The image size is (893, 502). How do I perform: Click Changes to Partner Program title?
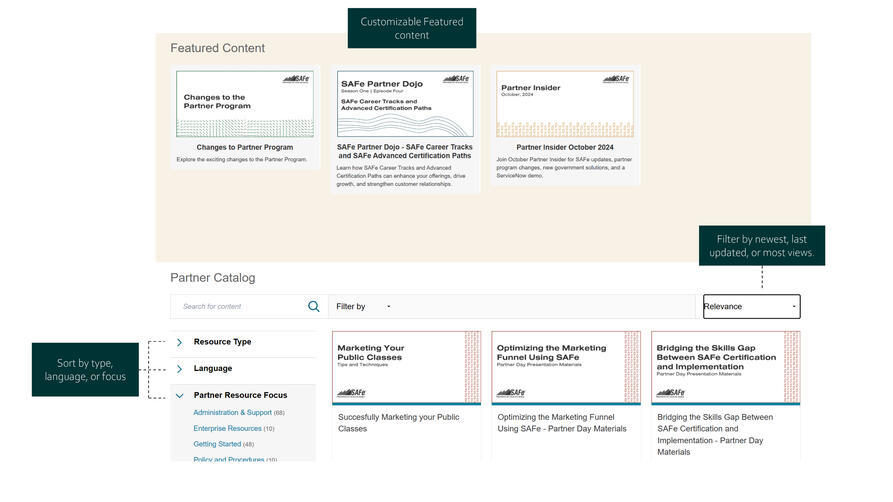(245, 148)
